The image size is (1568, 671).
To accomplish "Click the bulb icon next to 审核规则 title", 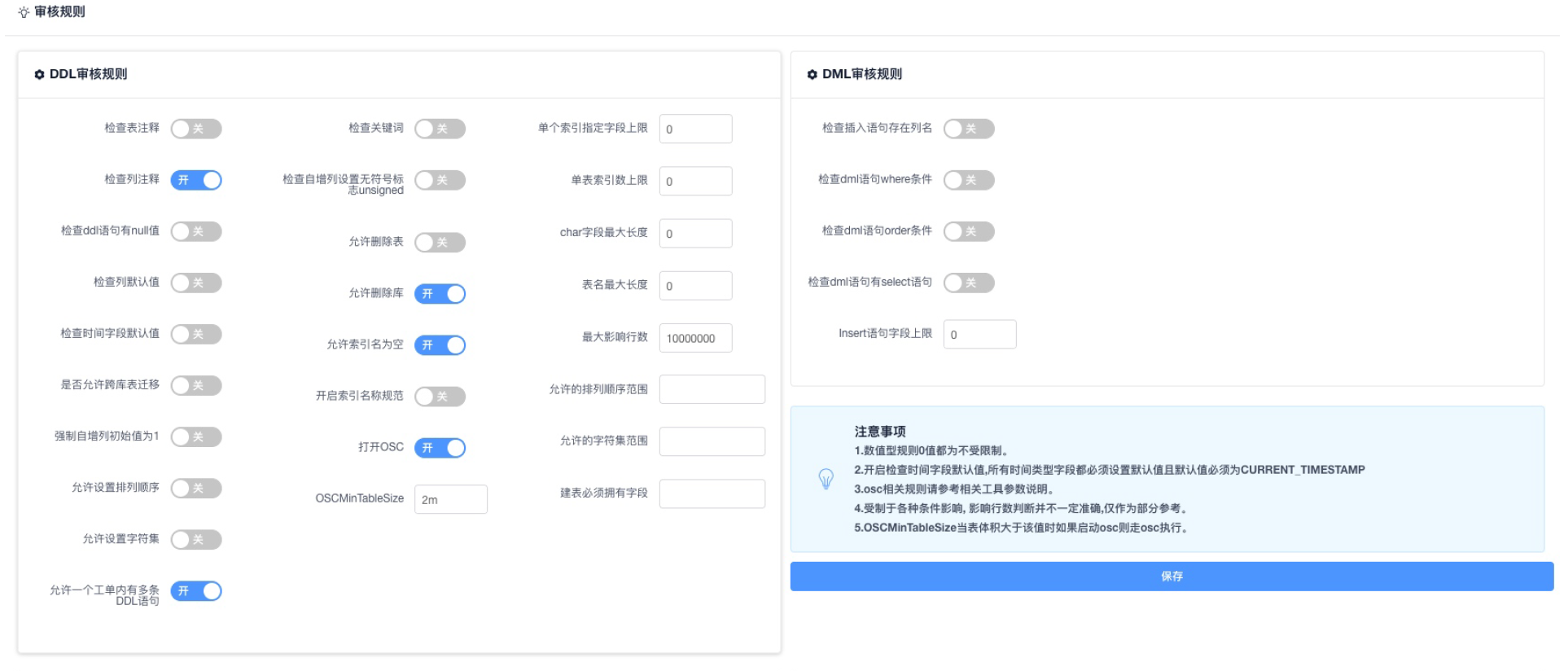I will coord(24,12).
